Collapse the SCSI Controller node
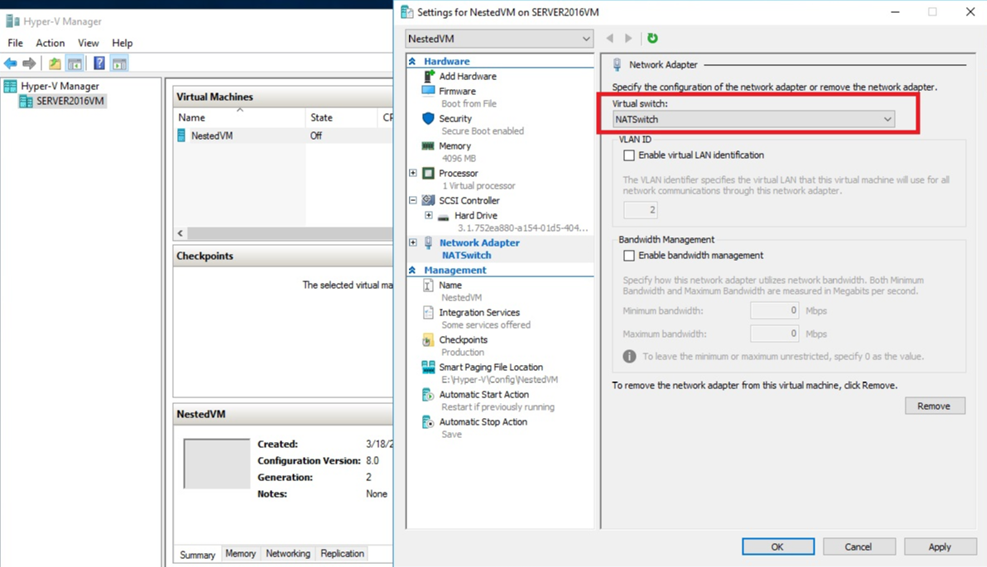 pos(413,201)
